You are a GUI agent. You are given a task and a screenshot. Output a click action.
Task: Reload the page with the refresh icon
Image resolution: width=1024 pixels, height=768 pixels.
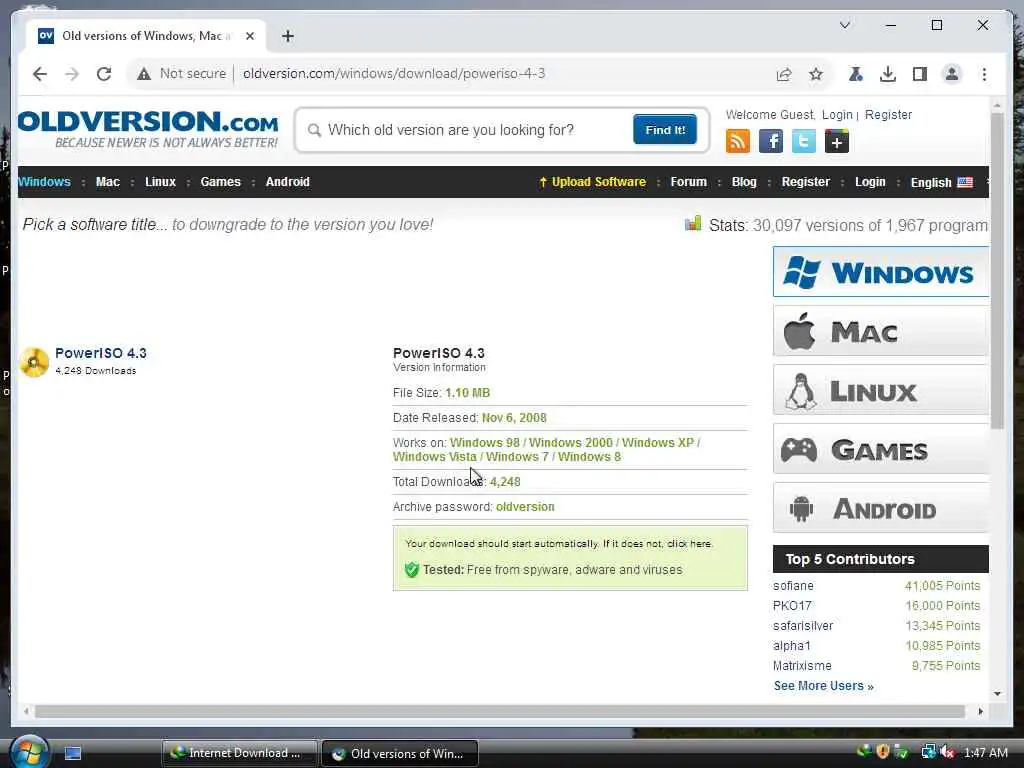(x=104, y=74)
